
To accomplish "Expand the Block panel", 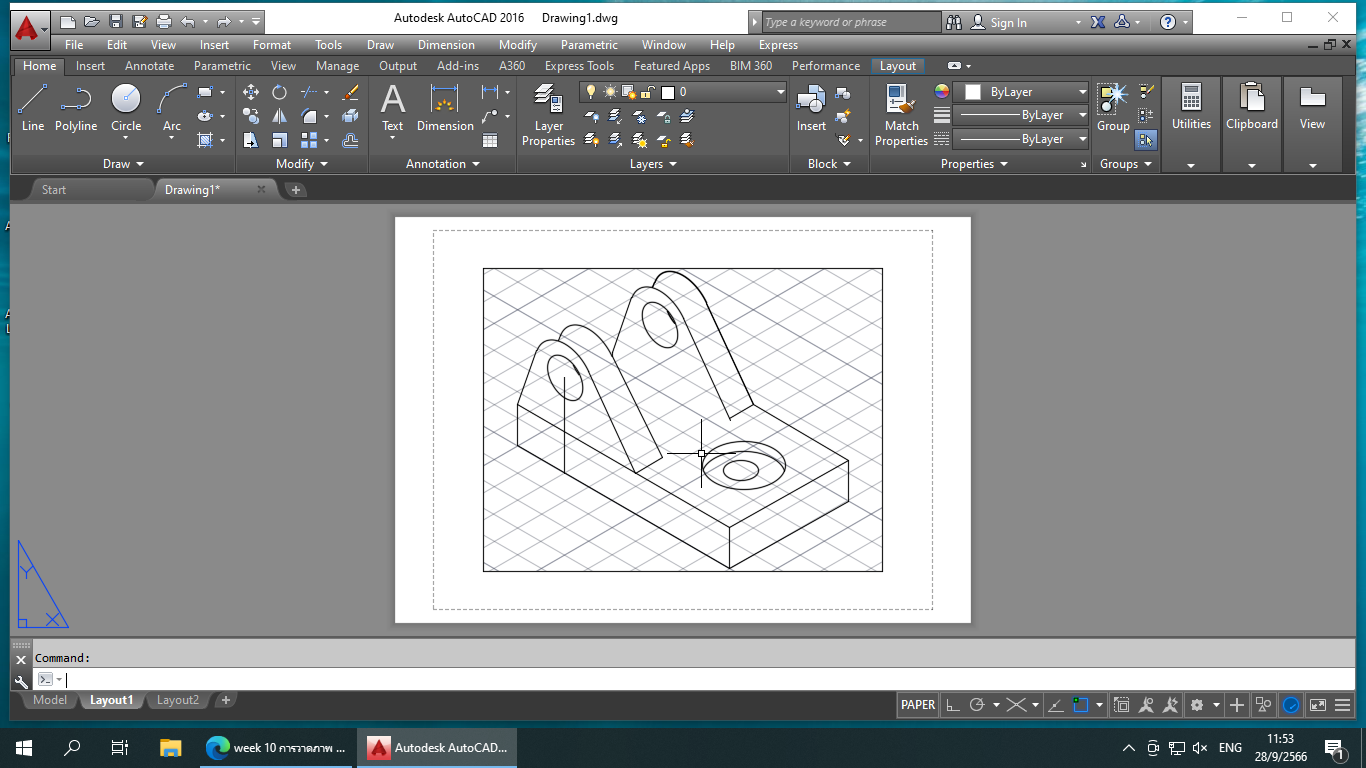I will (x=829, y=164).
